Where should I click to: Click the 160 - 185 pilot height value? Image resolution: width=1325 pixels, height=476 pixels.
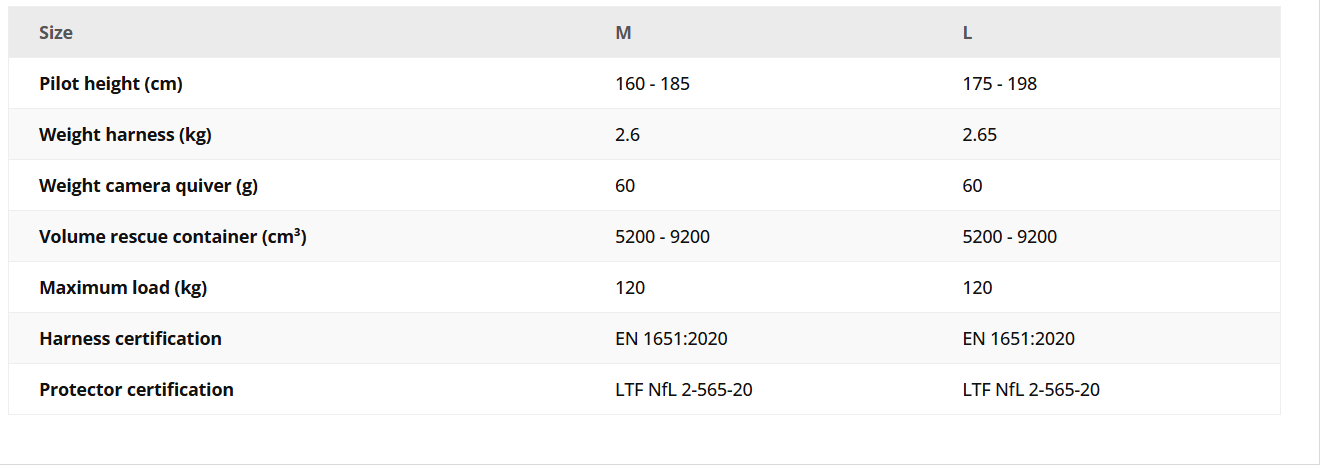pyautogui.click(x=652, y=84)
